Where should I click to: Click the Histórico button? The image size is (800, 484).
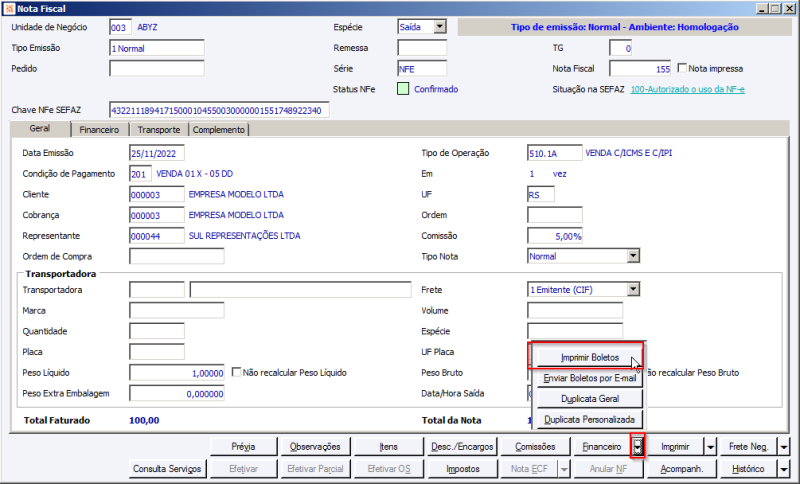point(748,469)
